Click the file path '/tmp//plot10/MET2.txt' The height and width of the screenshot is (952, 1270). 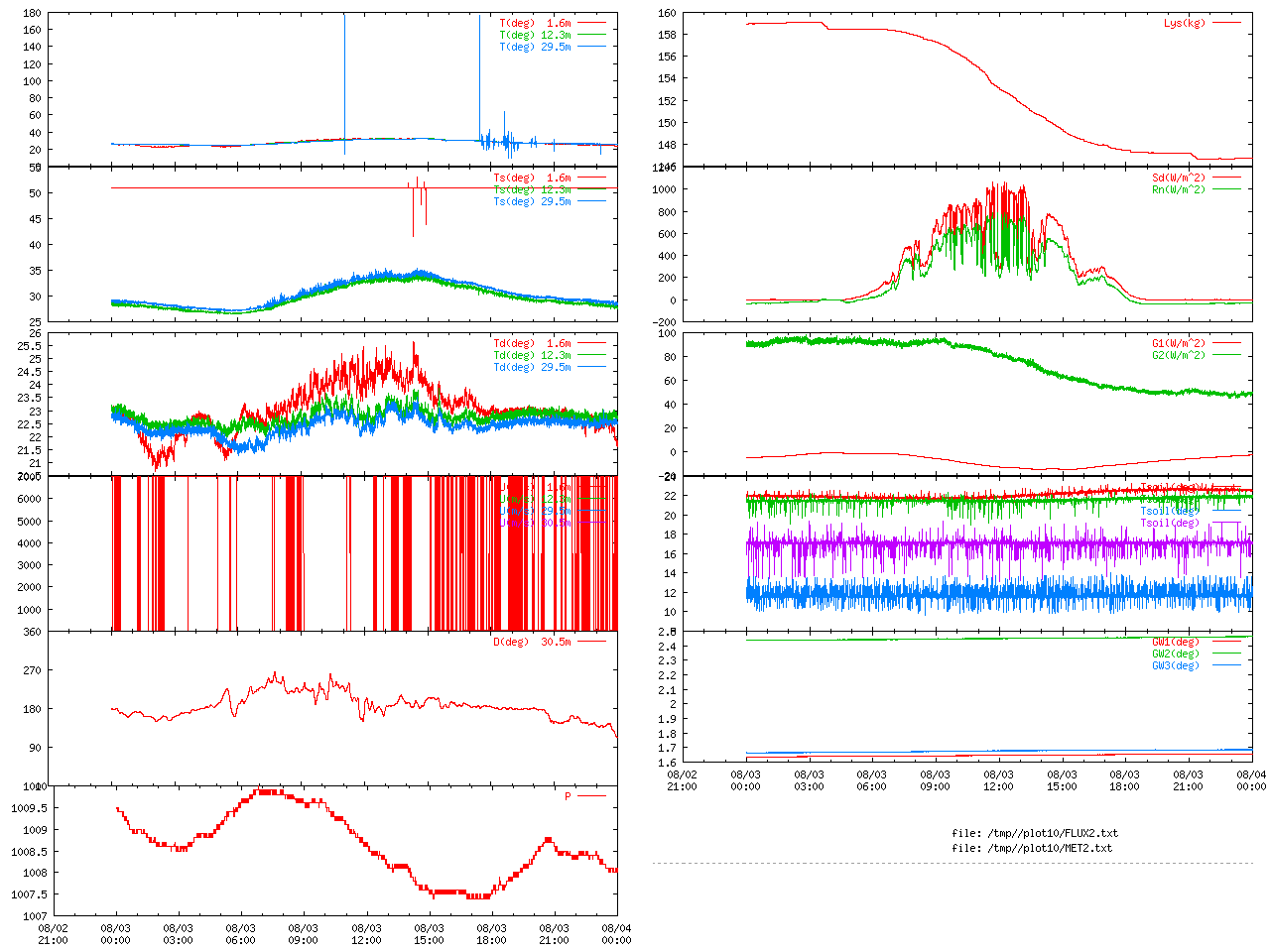1048,849
